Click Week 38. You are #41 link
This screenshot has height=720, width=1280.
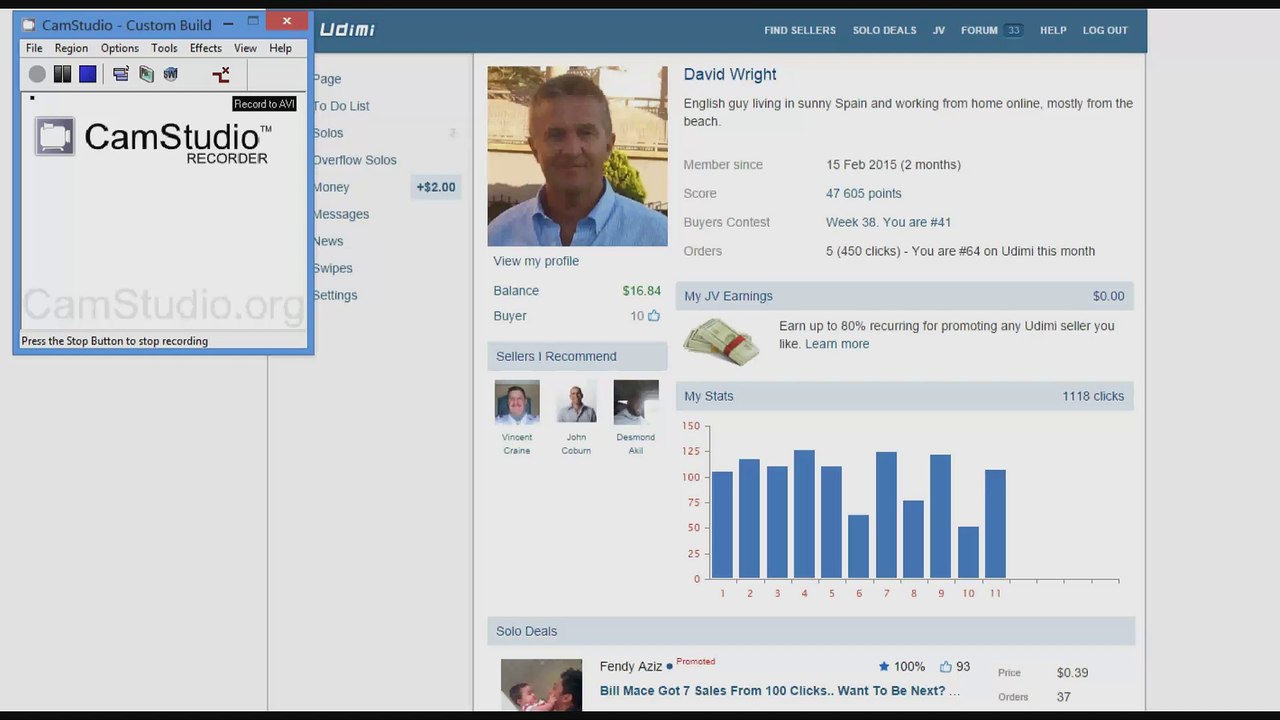(888, 222)
